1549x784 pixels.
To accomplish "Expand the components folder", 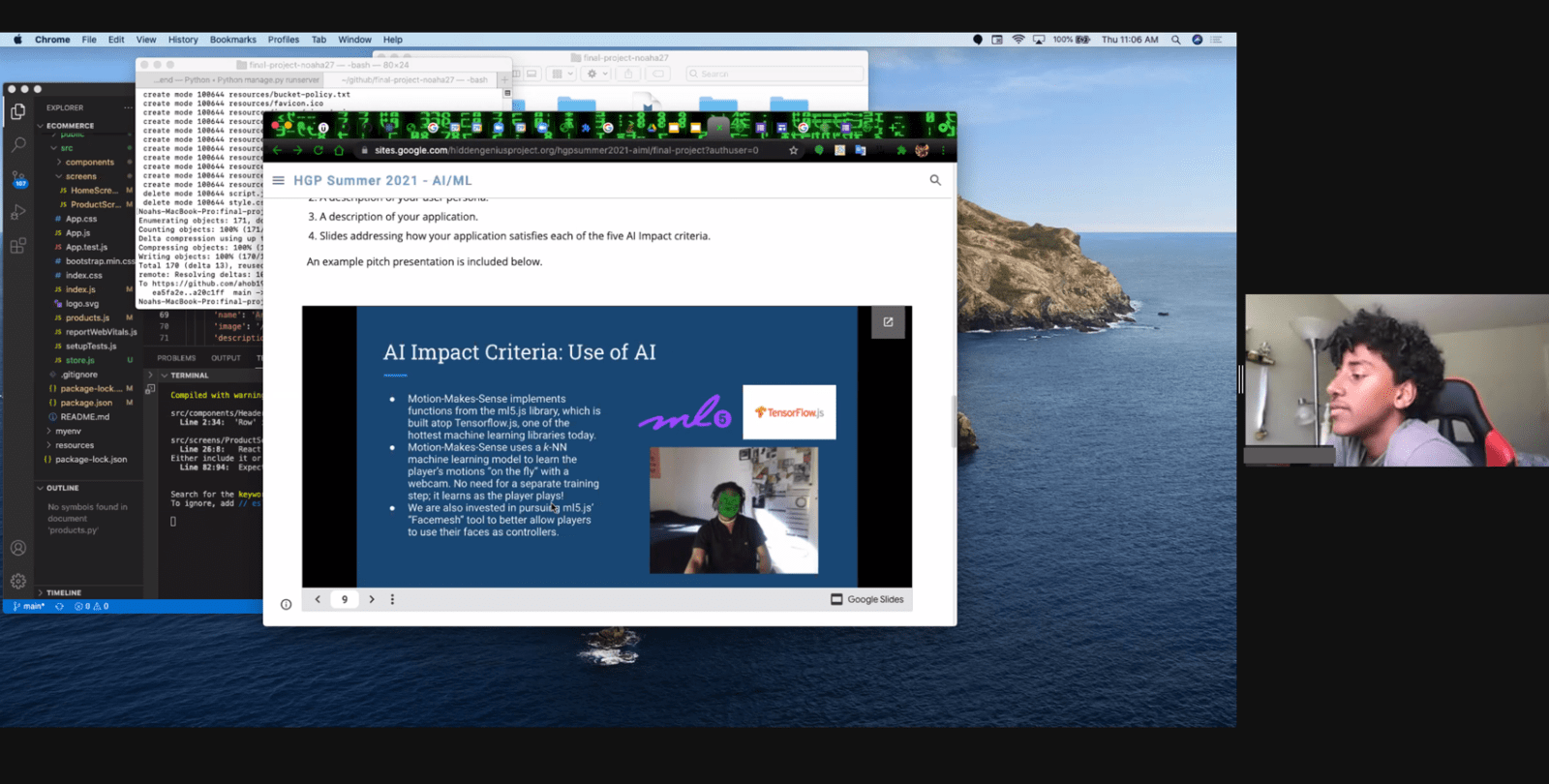I will (x=89, y=163).
